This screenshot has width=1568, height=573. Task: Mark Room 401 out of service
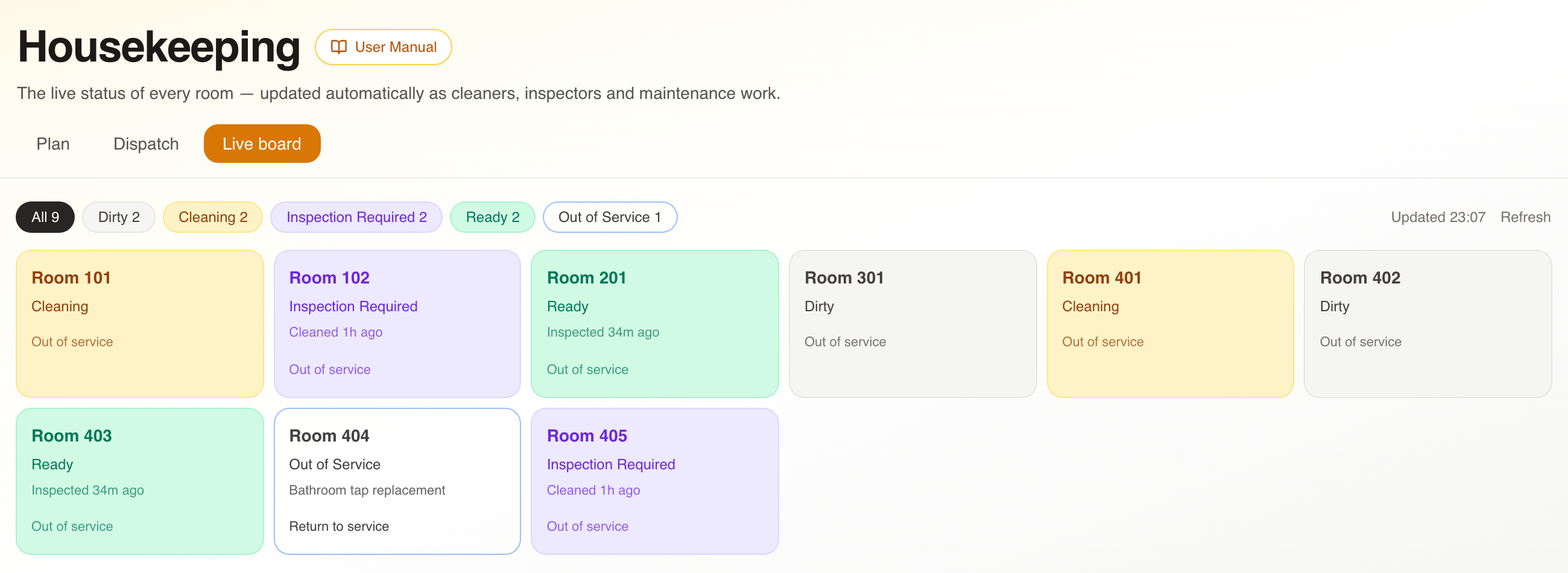[1103, 342]
